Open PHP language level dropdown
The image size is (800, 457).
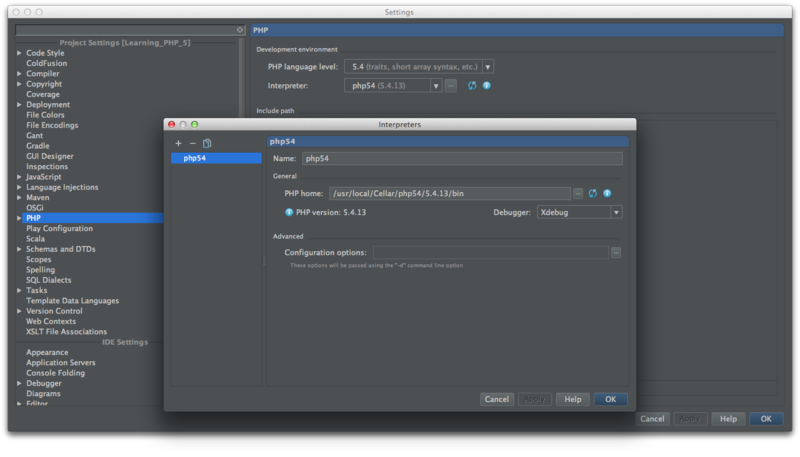coord(419,67)
